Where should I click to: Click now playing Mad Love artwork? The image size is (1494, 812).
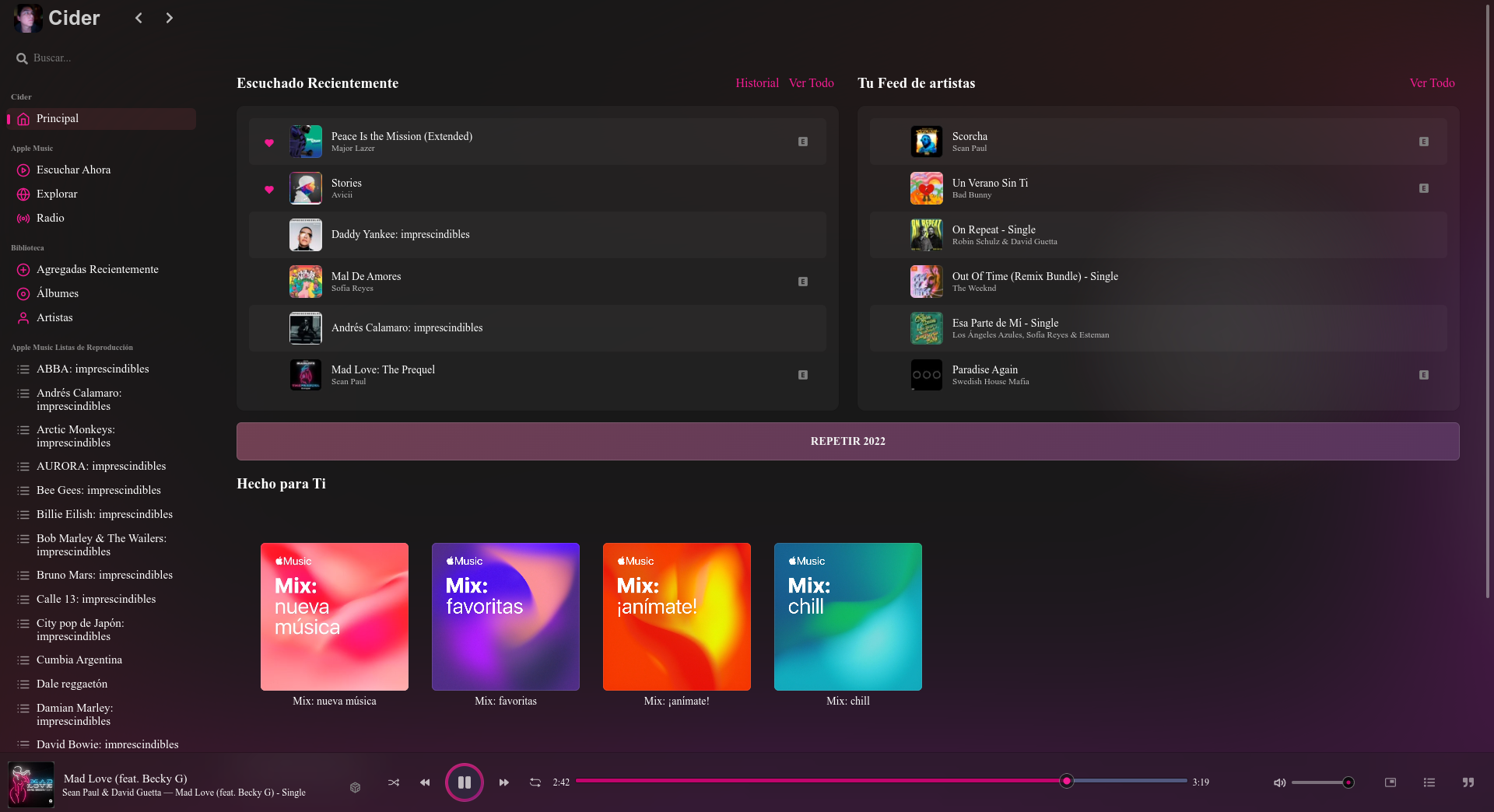click(x=31, y=784)
